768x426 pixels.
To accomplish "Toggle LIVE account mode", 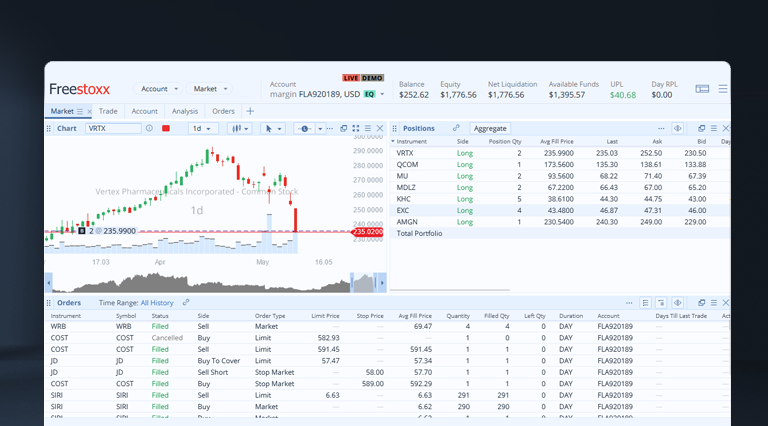I will coord(351,78).
